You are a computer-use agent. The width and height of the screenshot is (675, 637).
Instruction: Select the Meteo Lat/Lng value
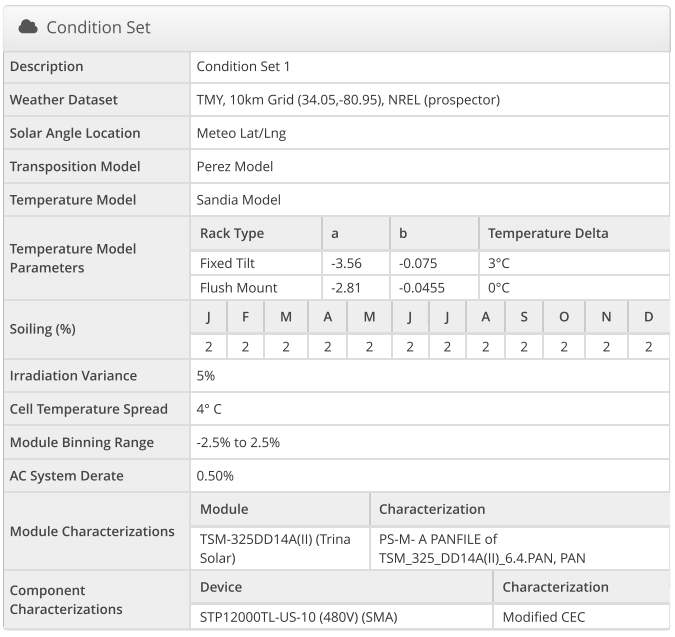click(x=241, y=133)
